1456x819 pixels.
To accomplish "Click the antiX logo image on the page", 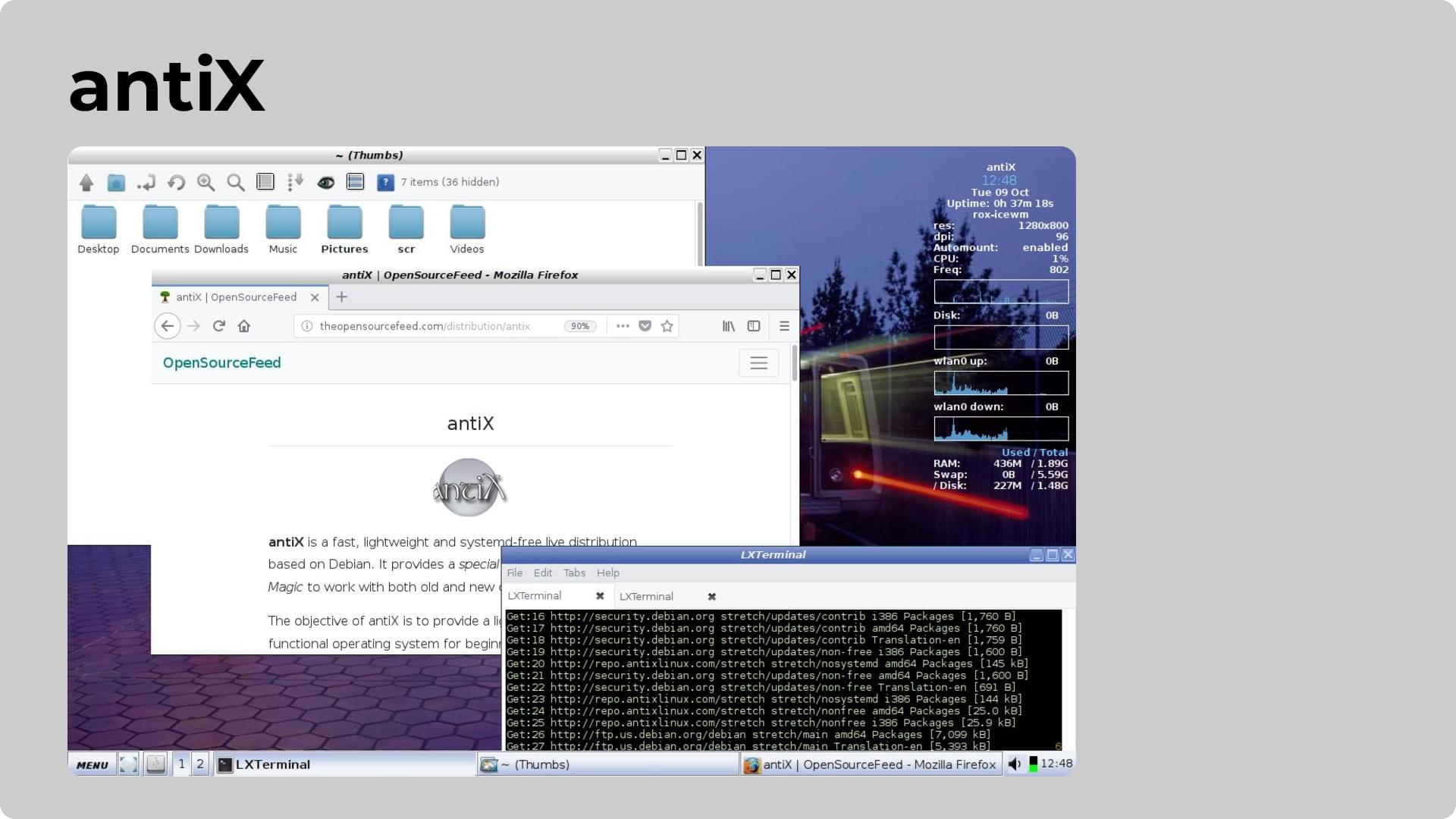I will (469, 488).
